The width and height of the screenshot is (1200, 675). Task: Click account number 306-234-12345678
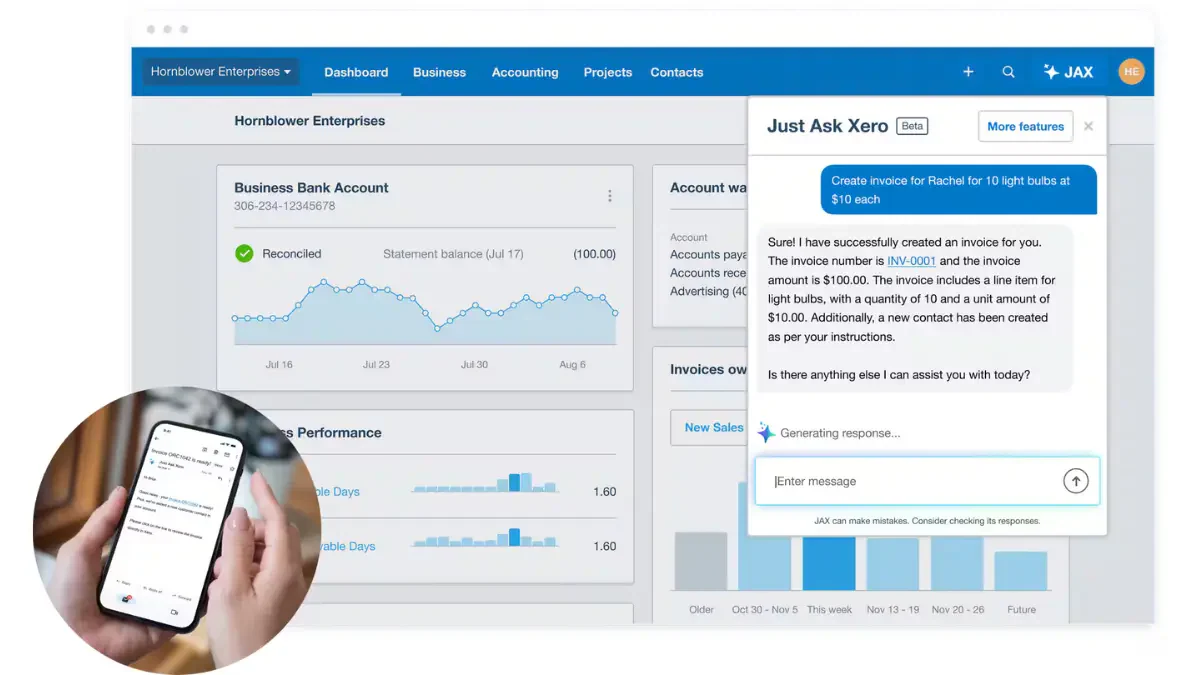coord(284,206)
